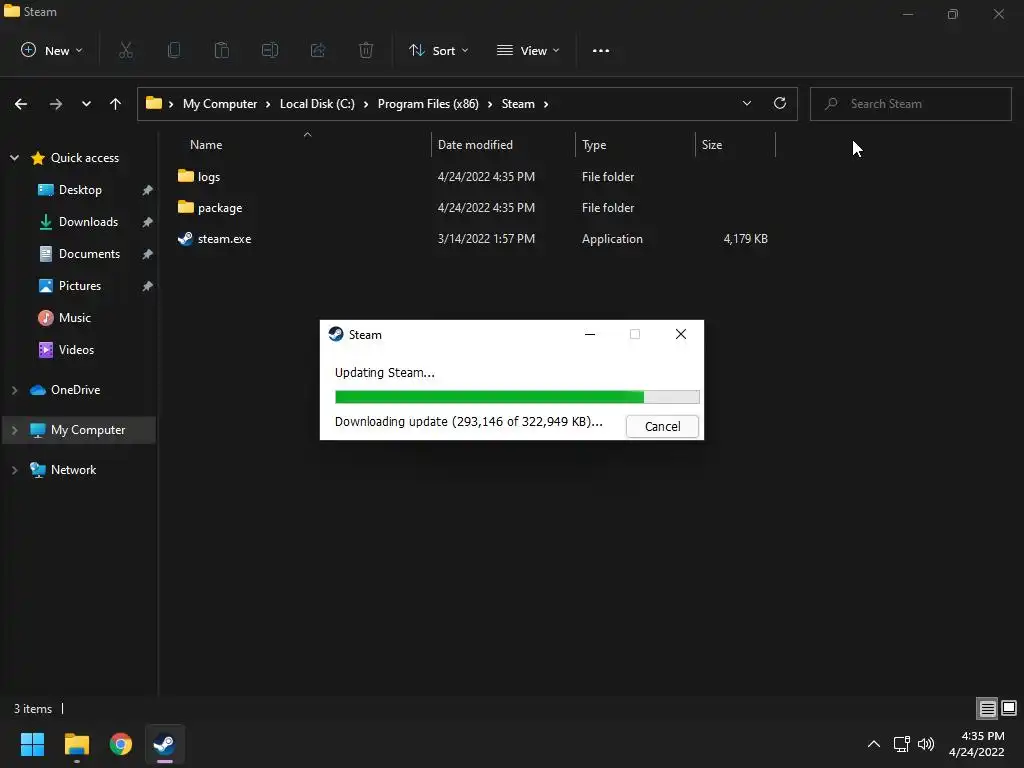This screenshot has width=1024, height=768.
Task: Sort by the Date modified column
Action: [475, 145]
